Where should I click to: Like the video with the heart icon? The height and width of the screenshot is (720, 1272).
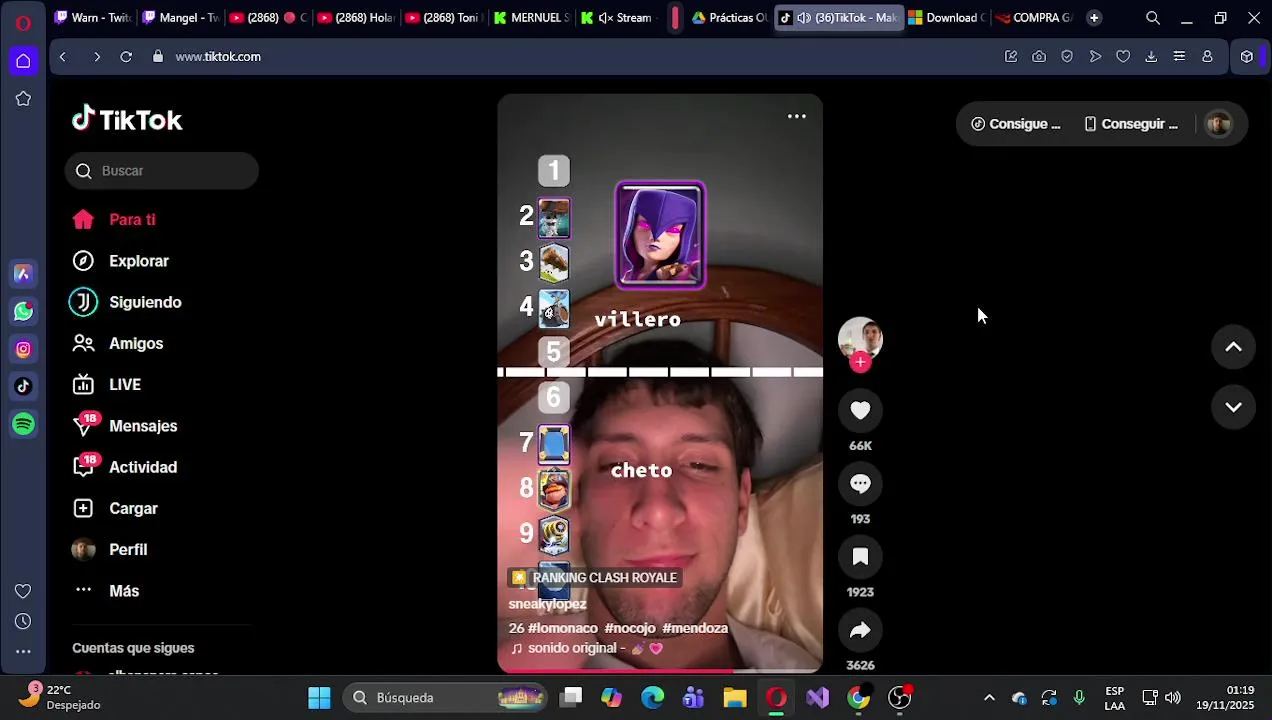click(860, 410)
